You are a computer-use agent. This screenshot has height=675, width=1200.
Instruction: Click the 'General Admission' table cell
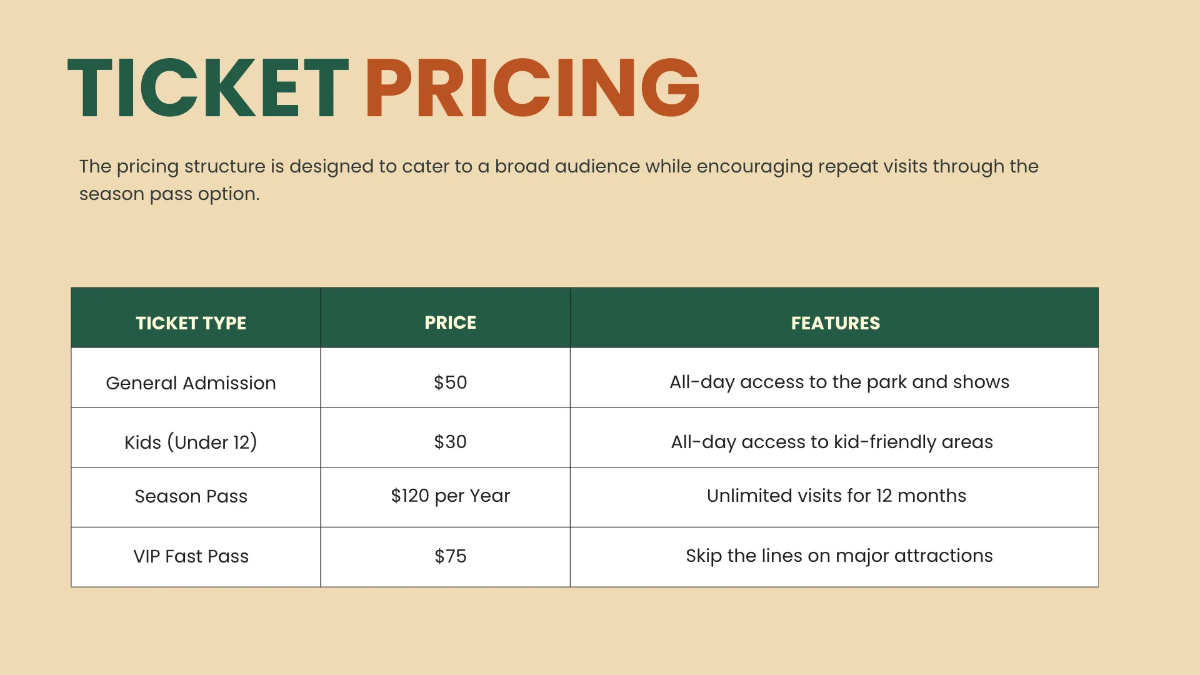tap(191, 383)
